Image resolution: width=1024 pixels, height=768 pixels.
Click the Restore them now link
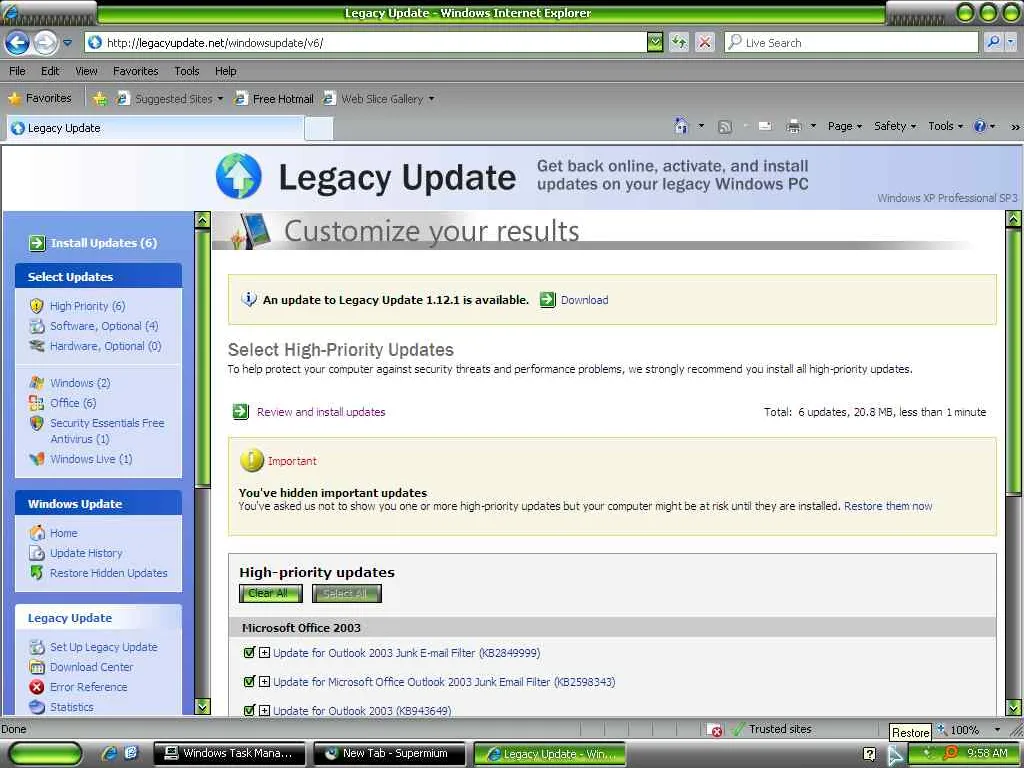pyautogui.click(x=888, y=506)
